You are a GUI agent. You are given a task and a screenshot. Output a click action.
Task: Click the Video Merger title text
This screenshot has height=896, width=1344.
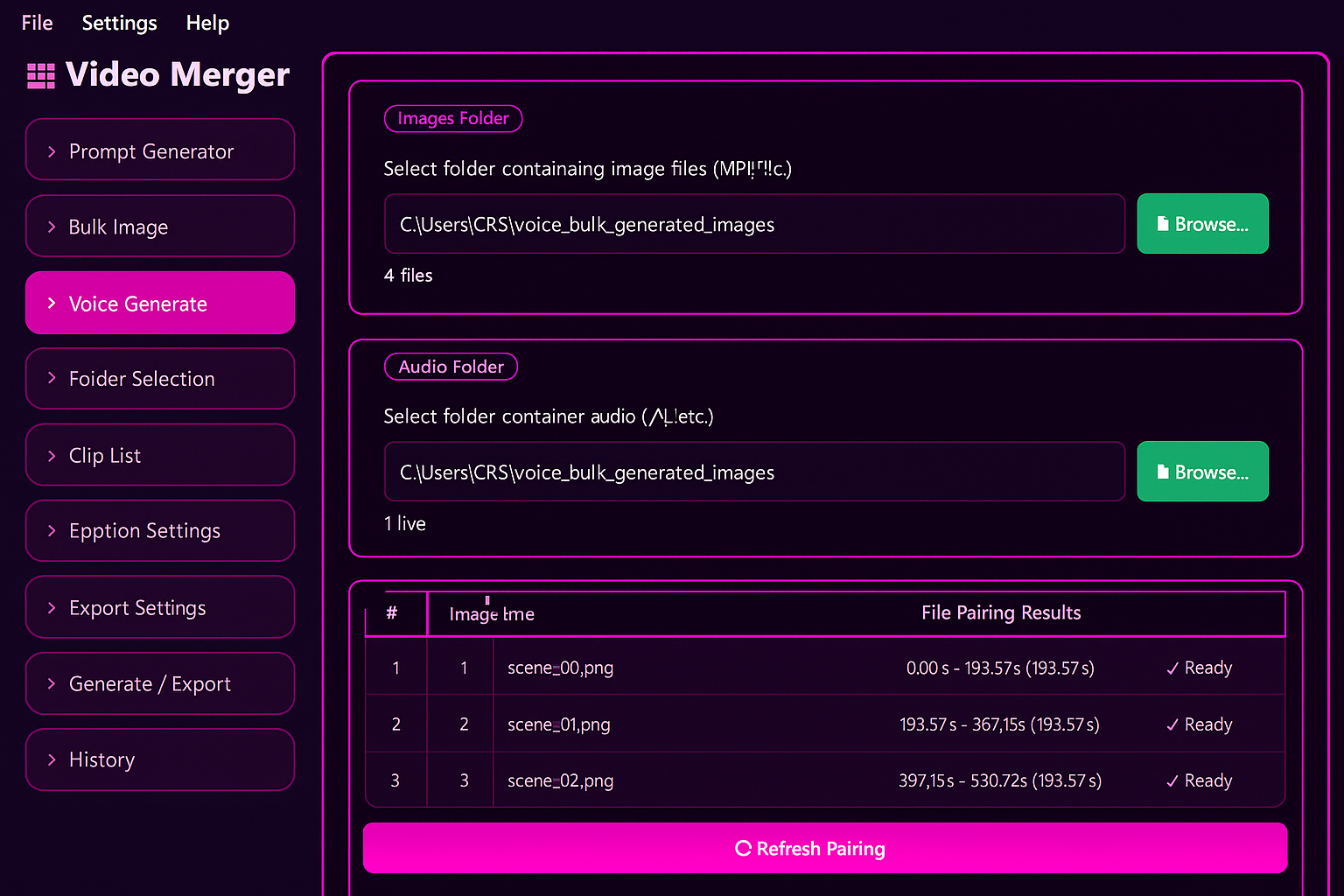click(x=178, y=75)
